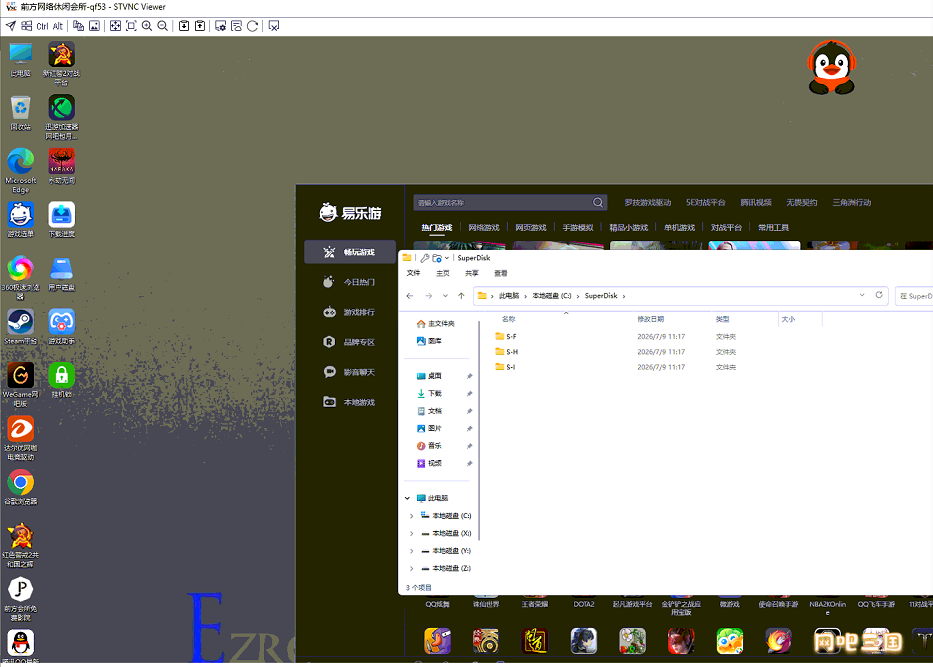
Task: Select 游戏排行 in 易乐游 sidebar
Action: 350,312
